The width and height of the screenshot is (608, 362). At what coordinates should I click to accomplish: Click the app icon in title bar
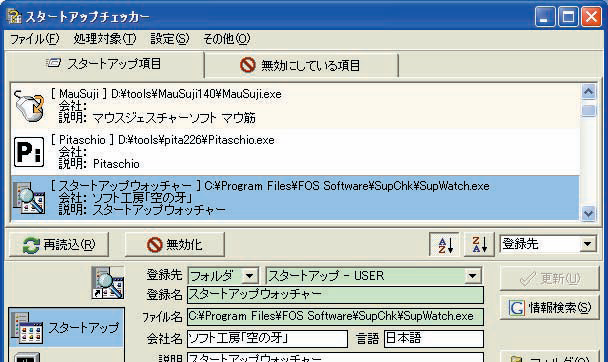click(14, 16)
